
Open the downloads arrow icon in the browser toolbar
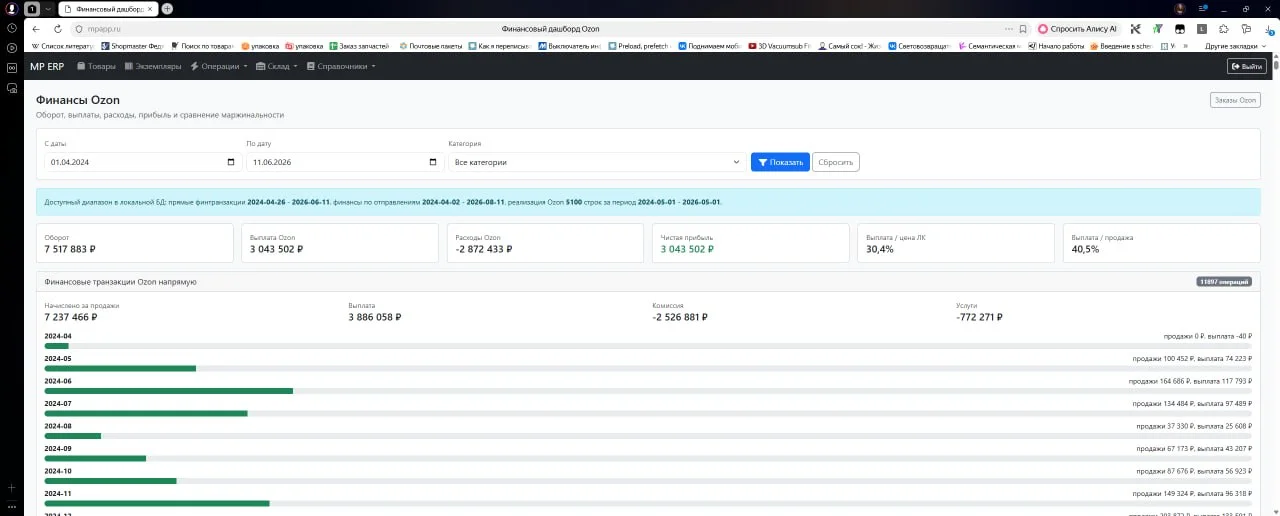coord(1267,29)
